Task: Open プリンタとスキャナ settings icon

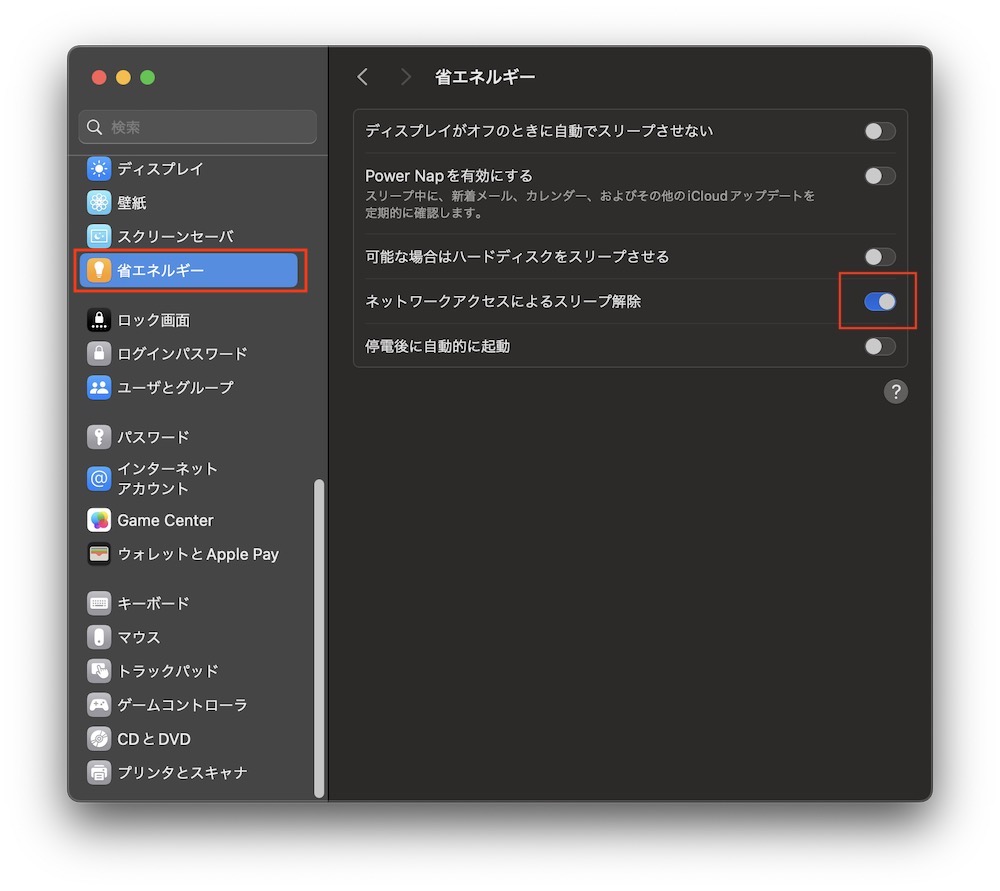Action: pyautogui.click(x=99, y=773)
